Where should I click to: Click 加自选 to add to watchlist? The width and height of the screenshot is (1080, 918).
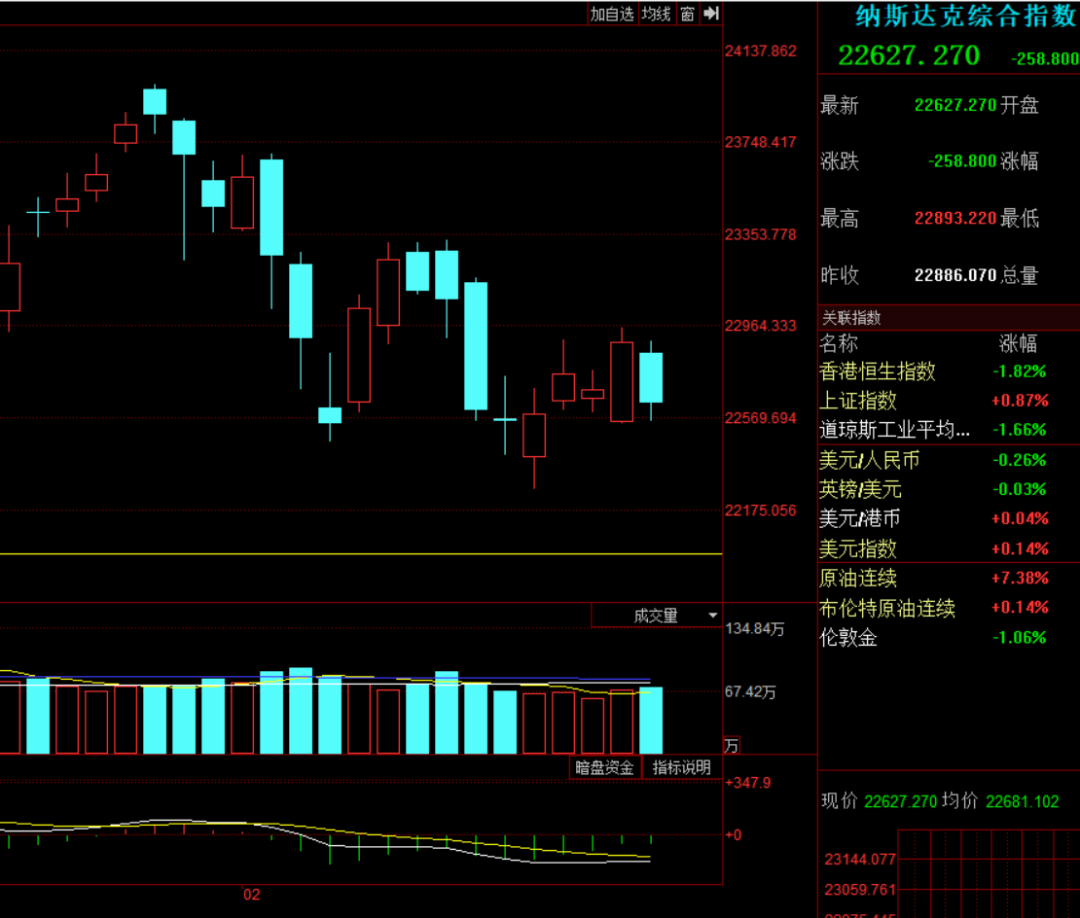612,13
